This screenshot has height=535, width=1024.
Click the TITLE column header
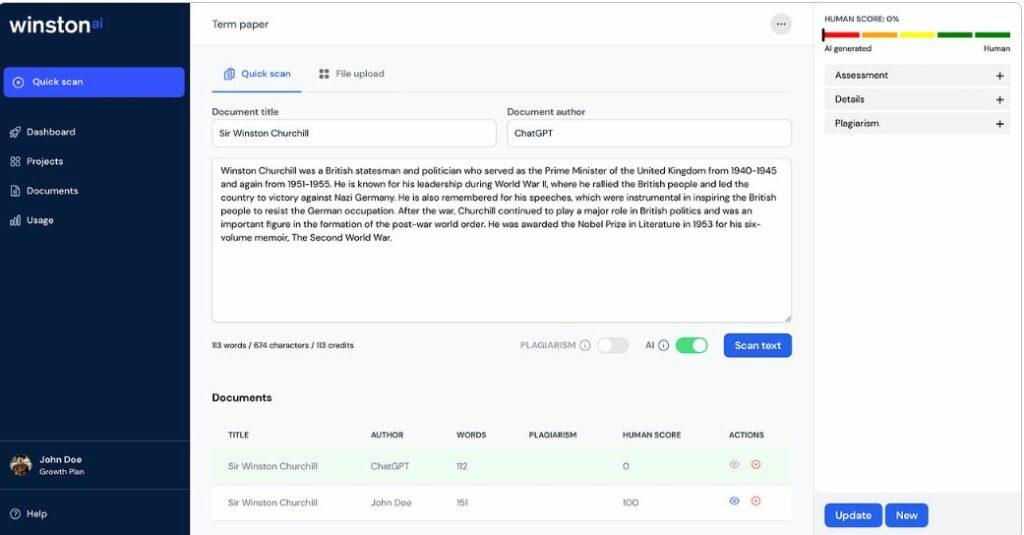pyautogui.click(x=238, y=435)
